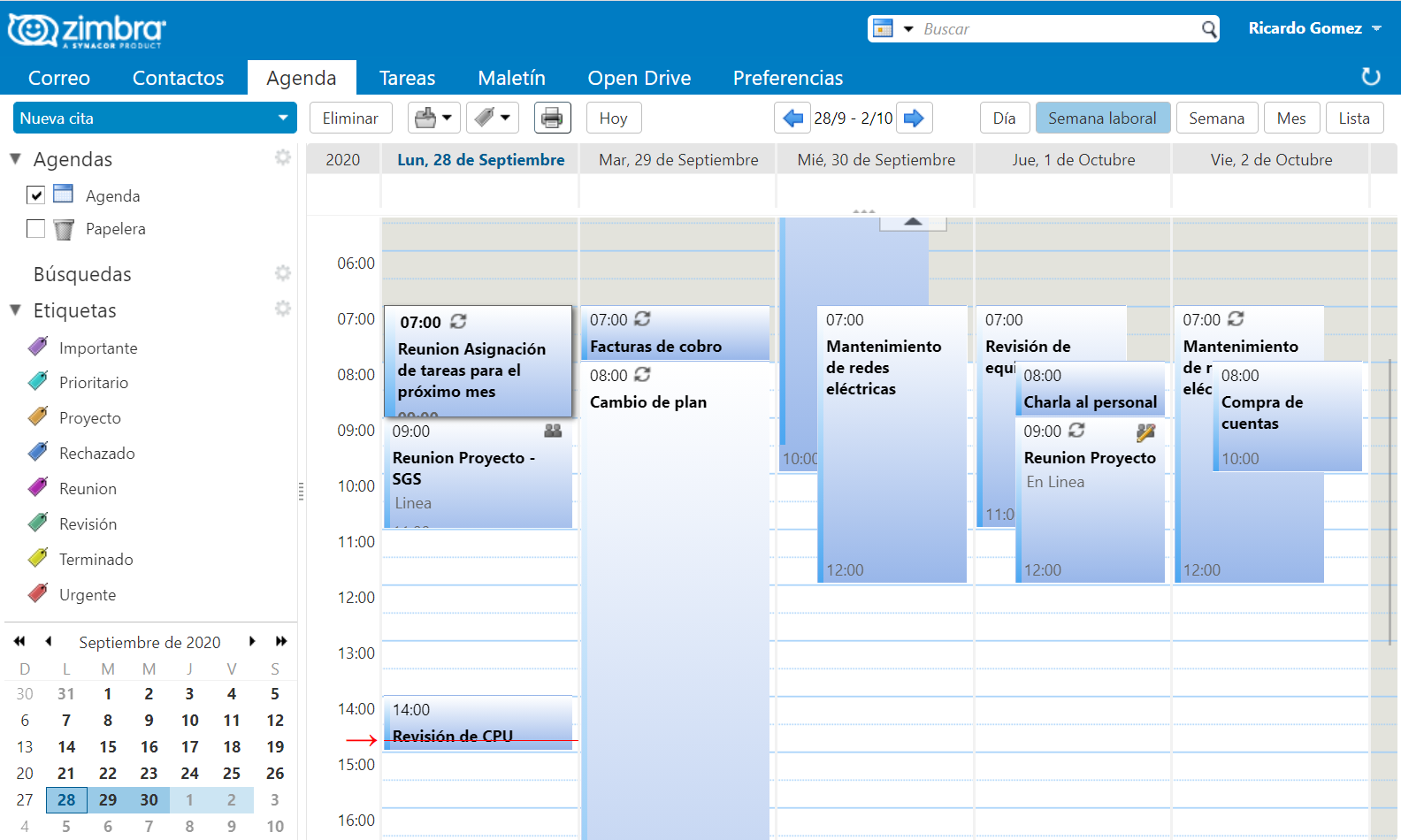Switch to Mes calendar view
The image size is (1401, 840).
1290,118
